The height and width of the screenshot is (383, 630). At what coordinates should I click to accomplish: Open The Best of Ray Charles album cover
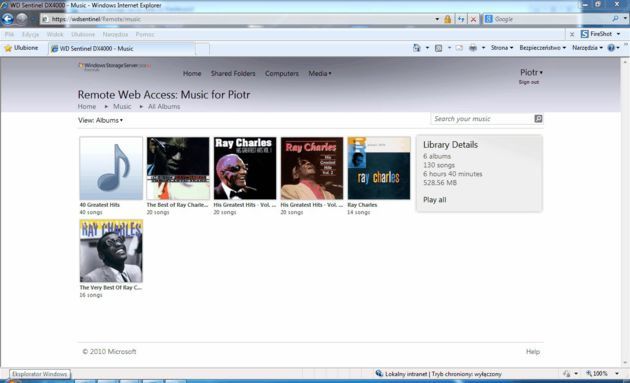(178, 168)
